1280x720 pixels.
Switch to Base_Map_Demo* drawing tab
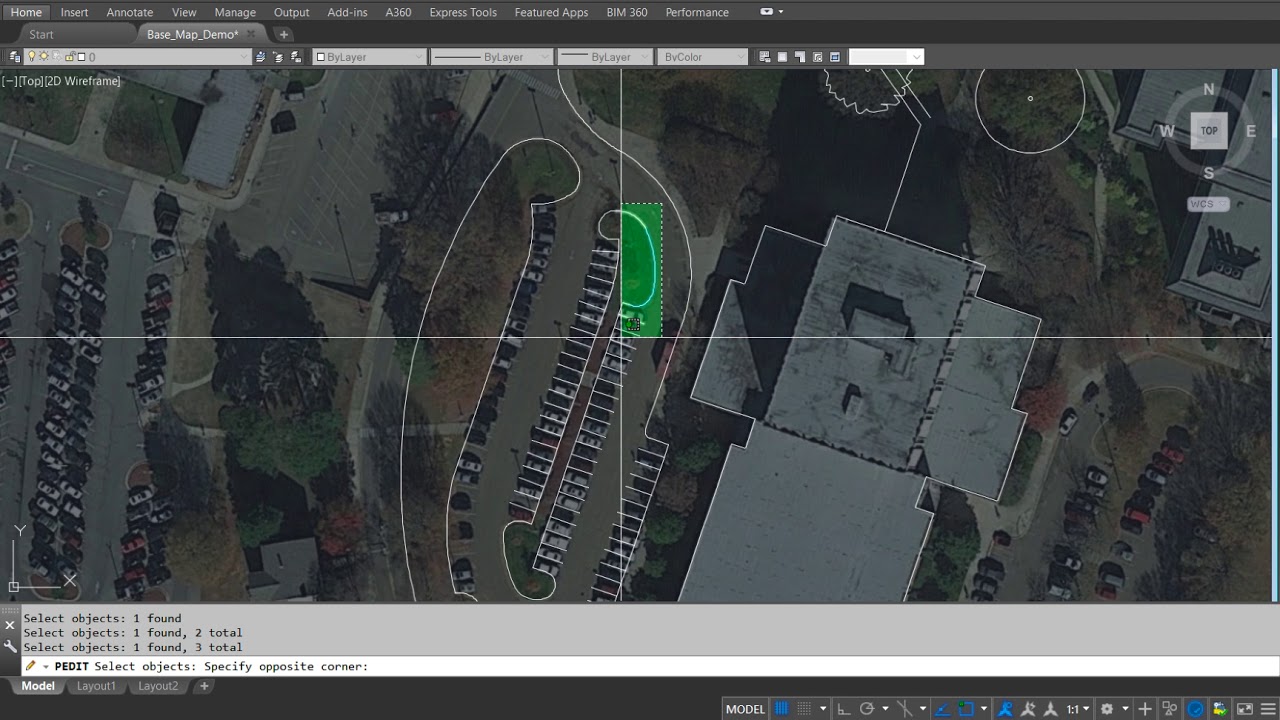coord(193,34)
